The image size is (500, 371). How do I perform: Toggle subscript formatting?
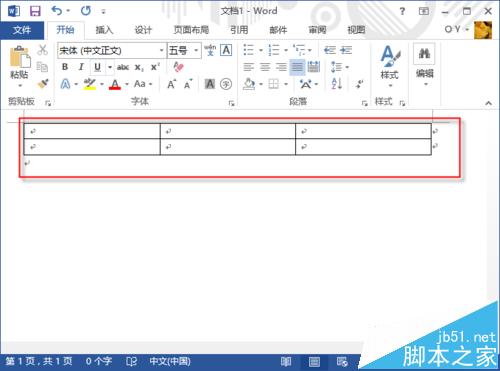(x=139, y=67)
